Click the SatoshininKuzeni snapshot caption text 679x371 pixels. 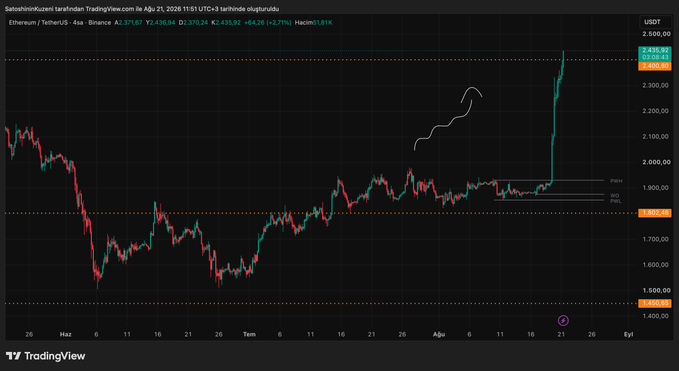click(142, 9)
